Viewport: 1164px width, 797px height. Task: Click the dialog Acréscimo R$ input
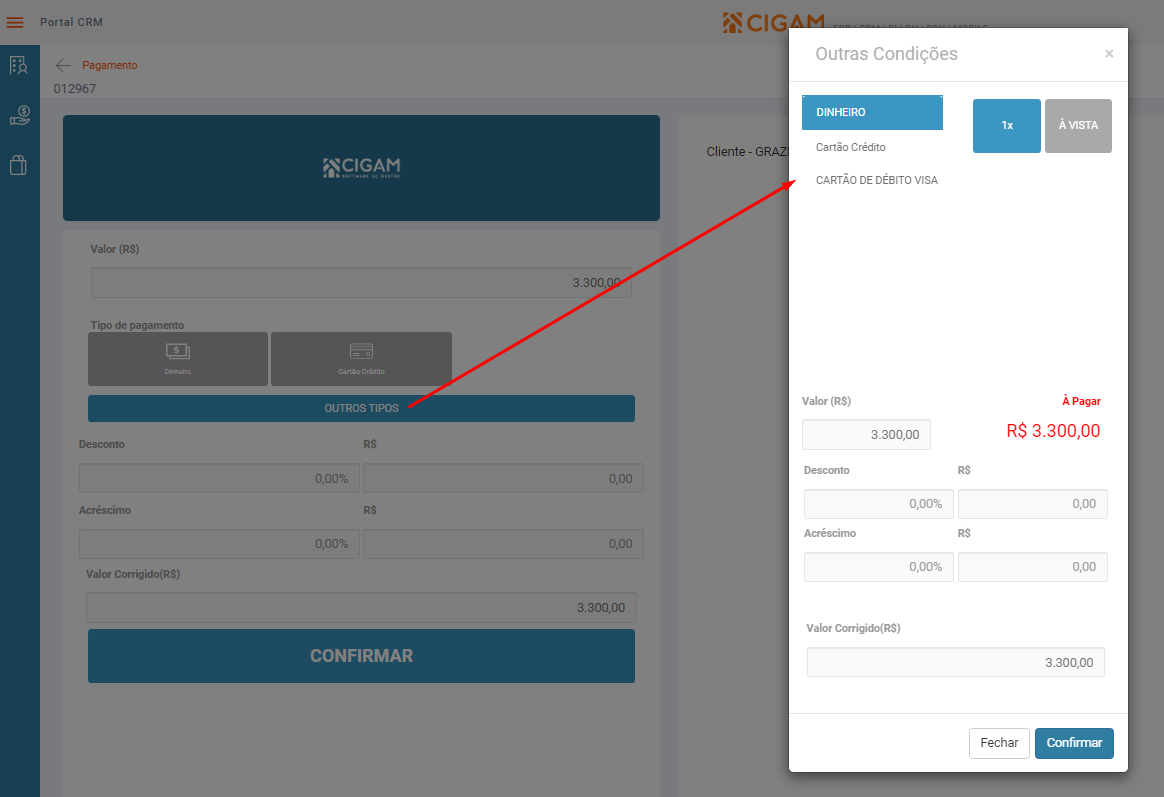pos(1033,567)
